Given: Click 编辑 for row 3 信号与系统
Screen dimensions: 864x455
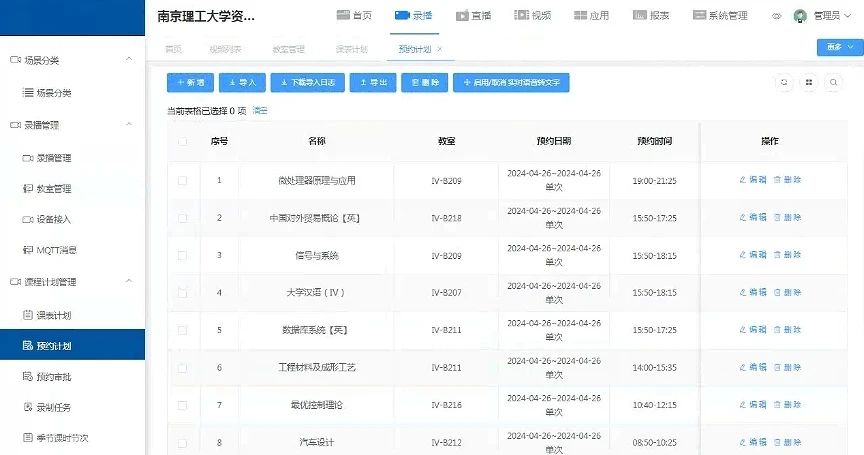Looking at the screenshot, I should point(752,255).
